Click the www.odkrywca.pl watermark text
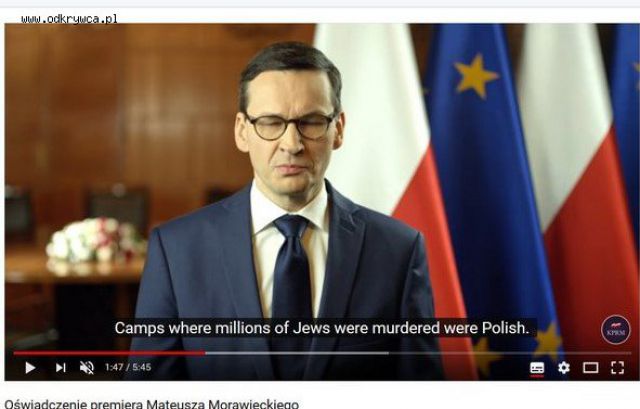Image resolution: width=640 pixels, height=409 pixels. 69,19
